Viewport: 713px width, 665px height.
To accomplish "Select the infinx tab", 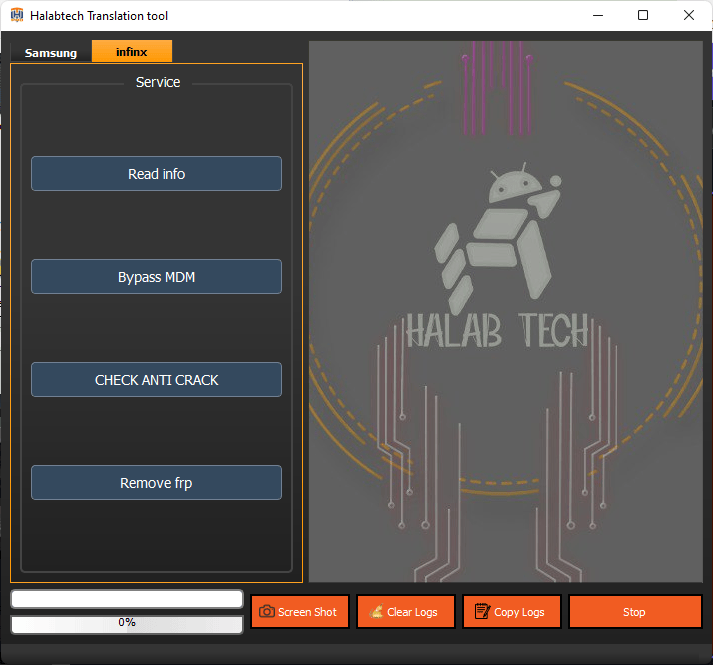I will click(x=132, y=51).
